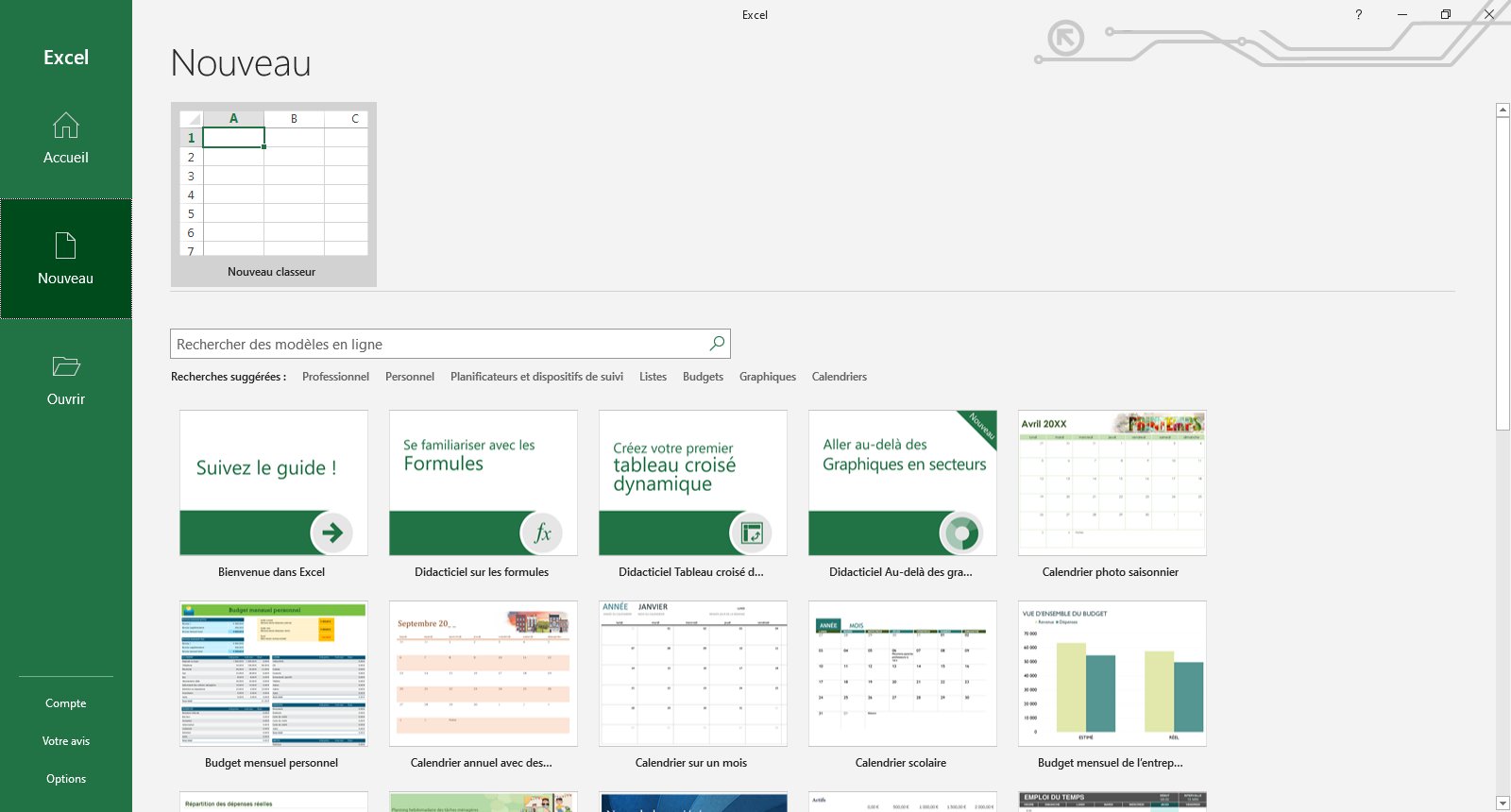
Task: Click the scrollbar down arrow
Action: (x=1503, y=804)
